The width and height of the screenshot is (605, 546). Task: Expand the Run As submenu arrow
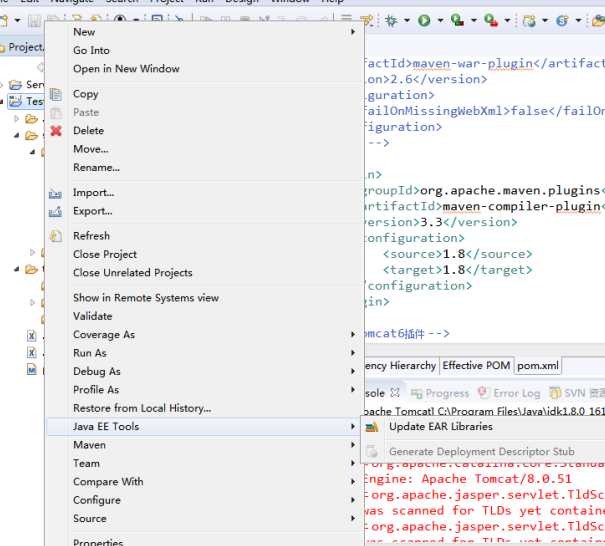353,353
